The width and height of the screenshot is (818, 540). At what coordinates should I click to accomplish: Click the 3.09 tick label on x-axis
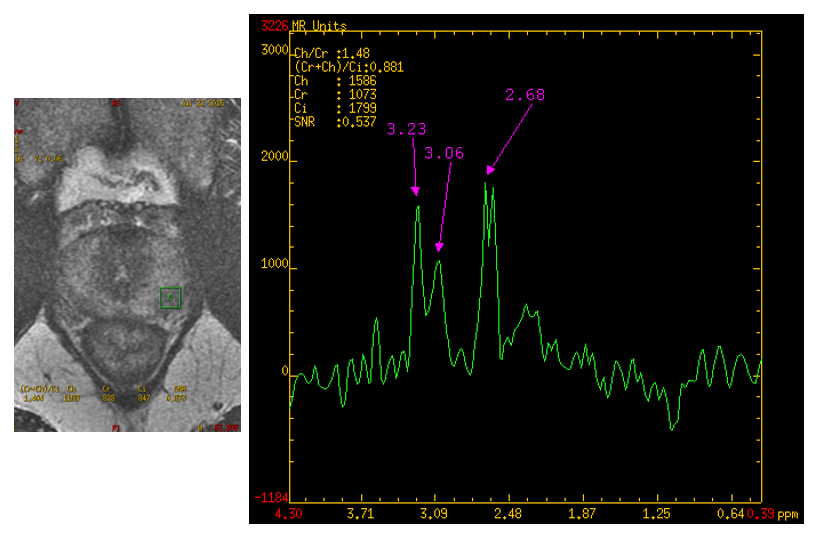(433, 514)
